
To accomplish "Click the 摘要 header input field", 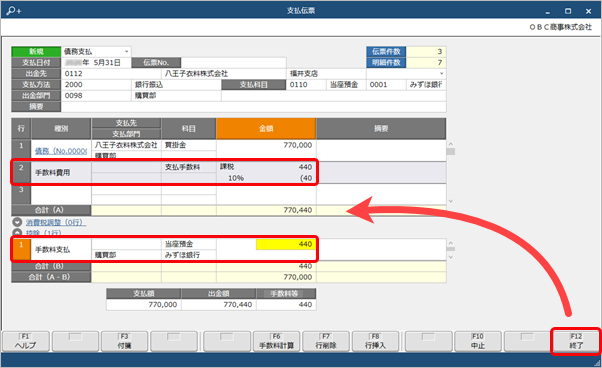I will pyautogui.click(x=253, y=107).
